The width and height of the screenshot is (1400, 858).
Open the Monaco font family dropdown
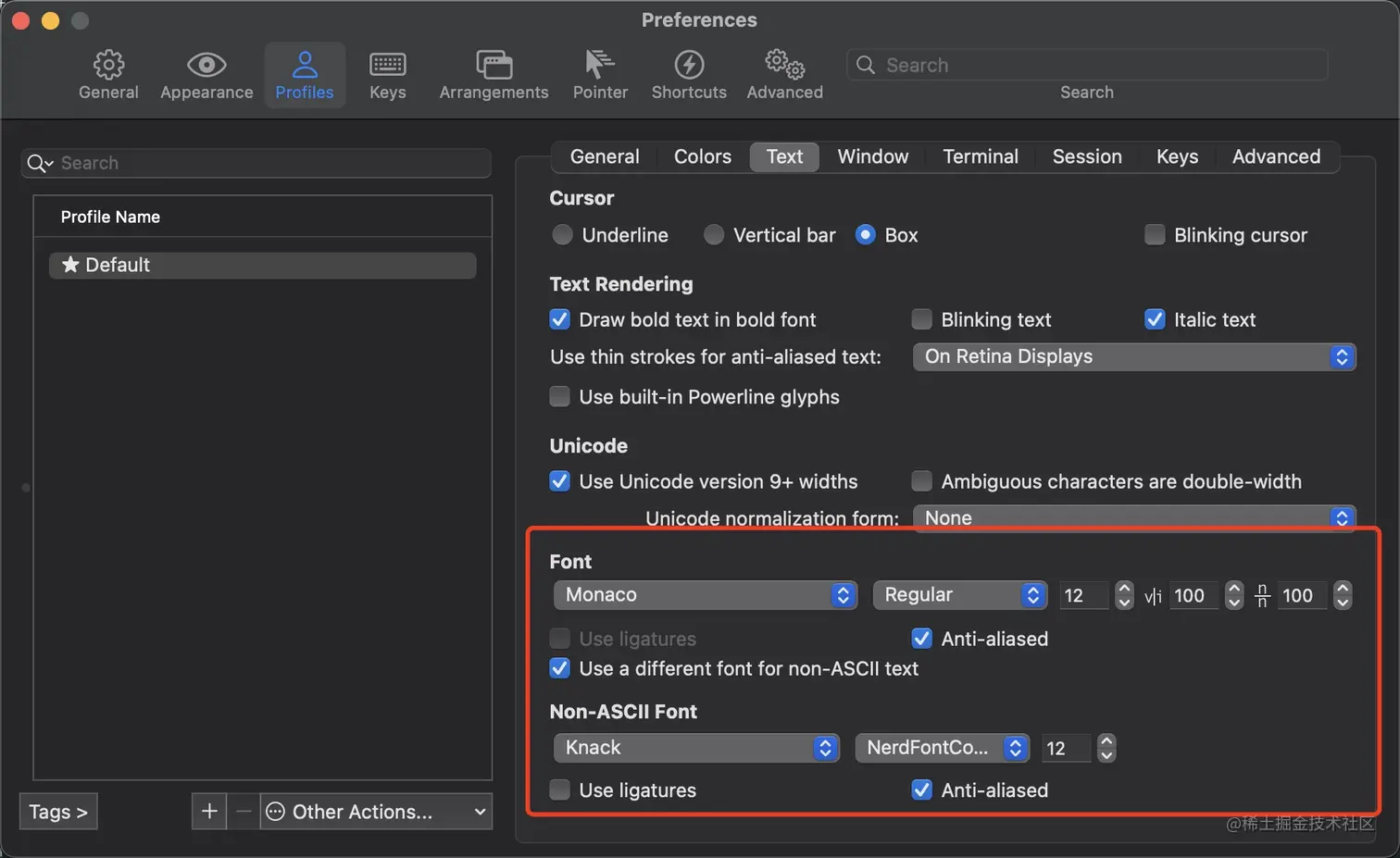pyautogui.click(x=706, y=595)
